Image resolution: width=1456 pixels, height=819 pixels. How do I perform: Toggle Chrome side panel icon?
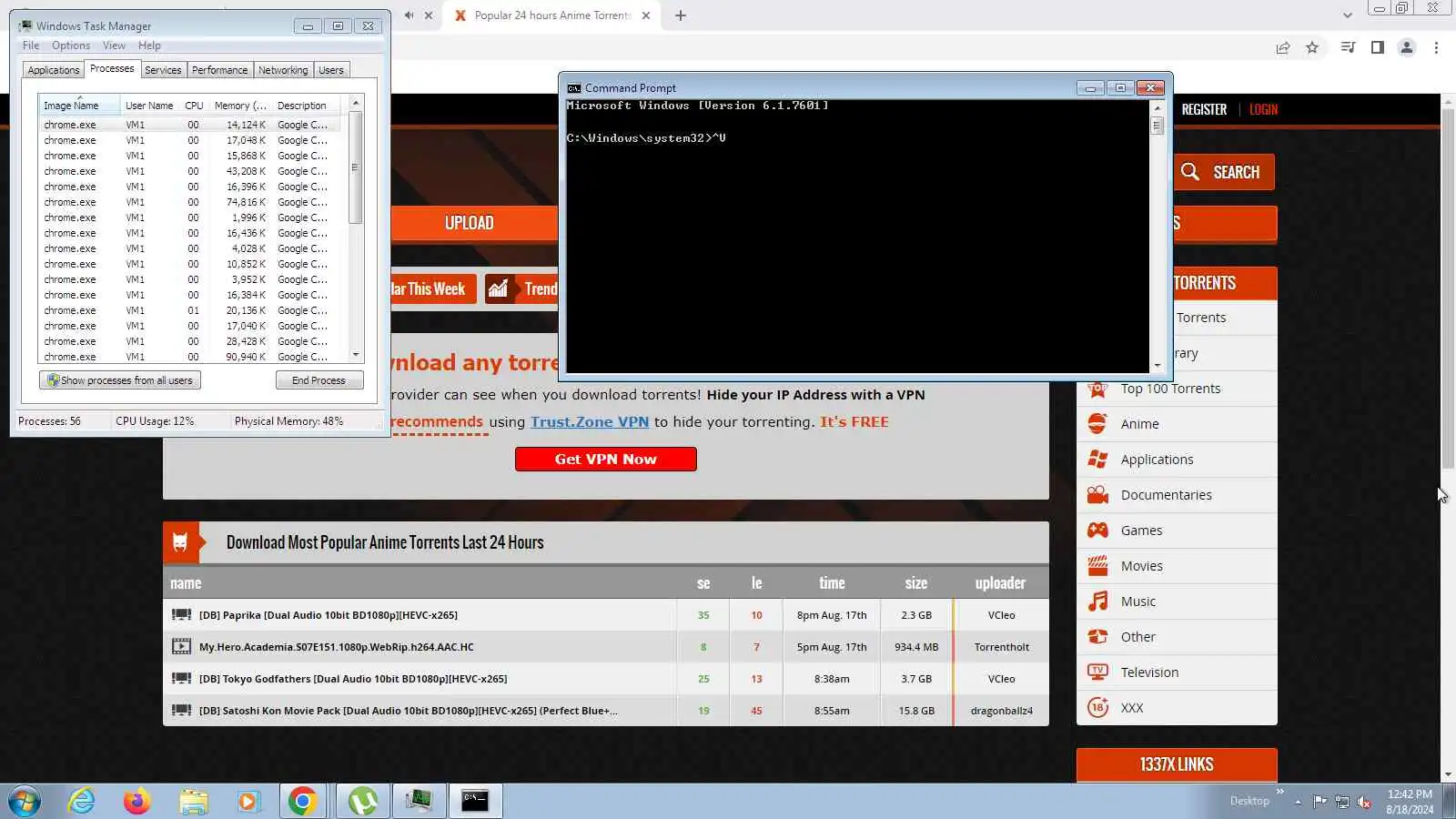(x=1377, y=47)
